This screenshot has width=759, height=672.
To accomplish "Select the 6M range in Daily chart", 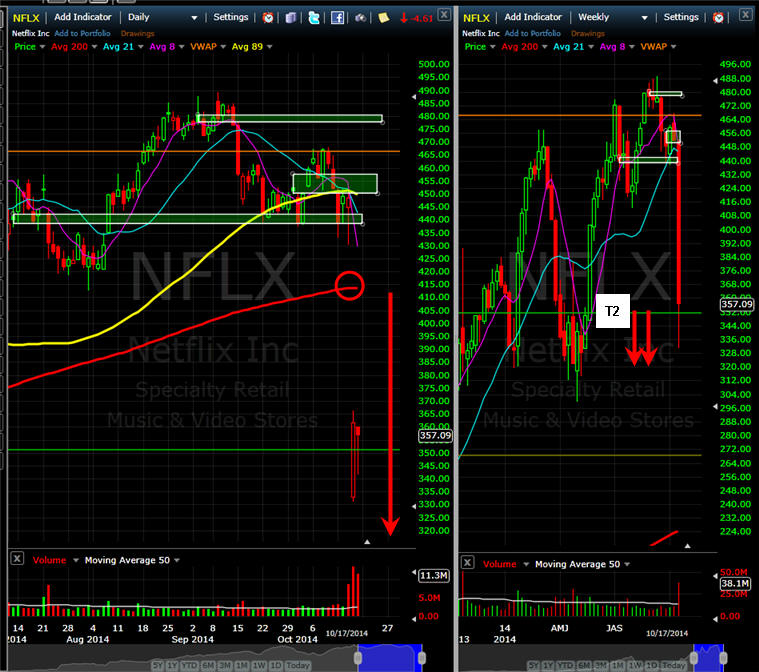I will click(x=208, y=665).
